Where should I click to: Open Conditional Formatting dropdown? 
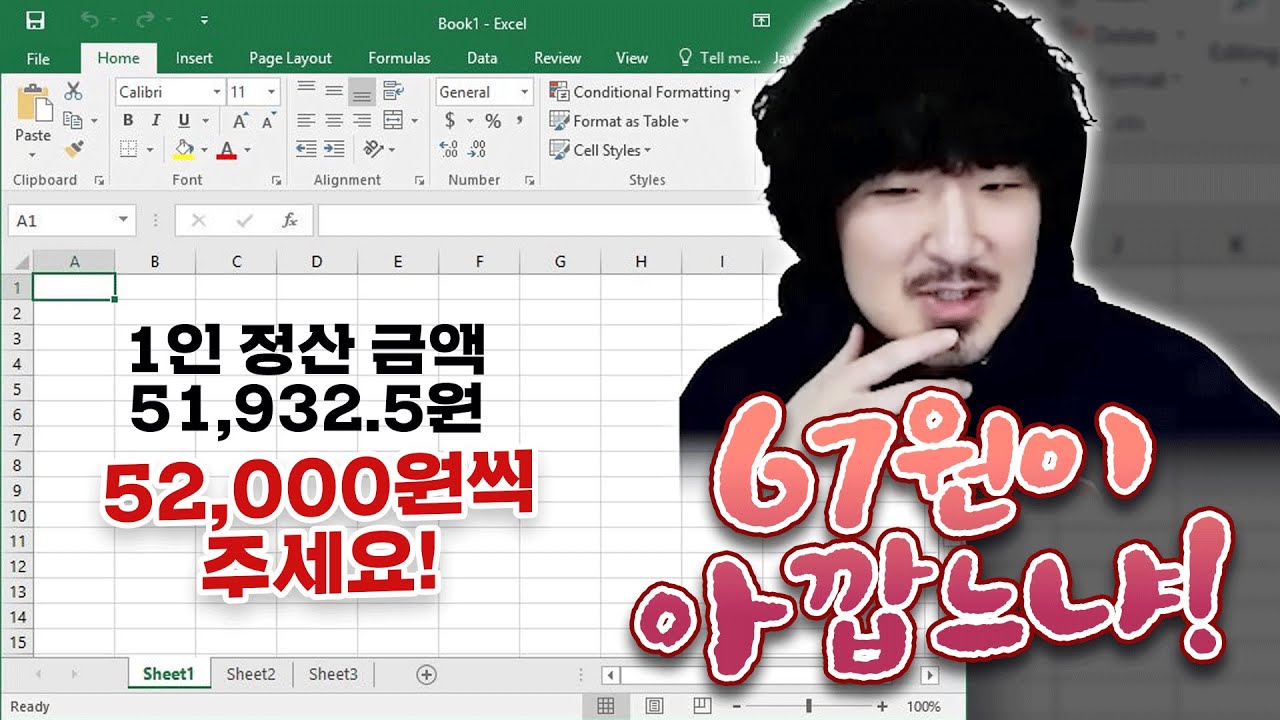pos(645,92)
